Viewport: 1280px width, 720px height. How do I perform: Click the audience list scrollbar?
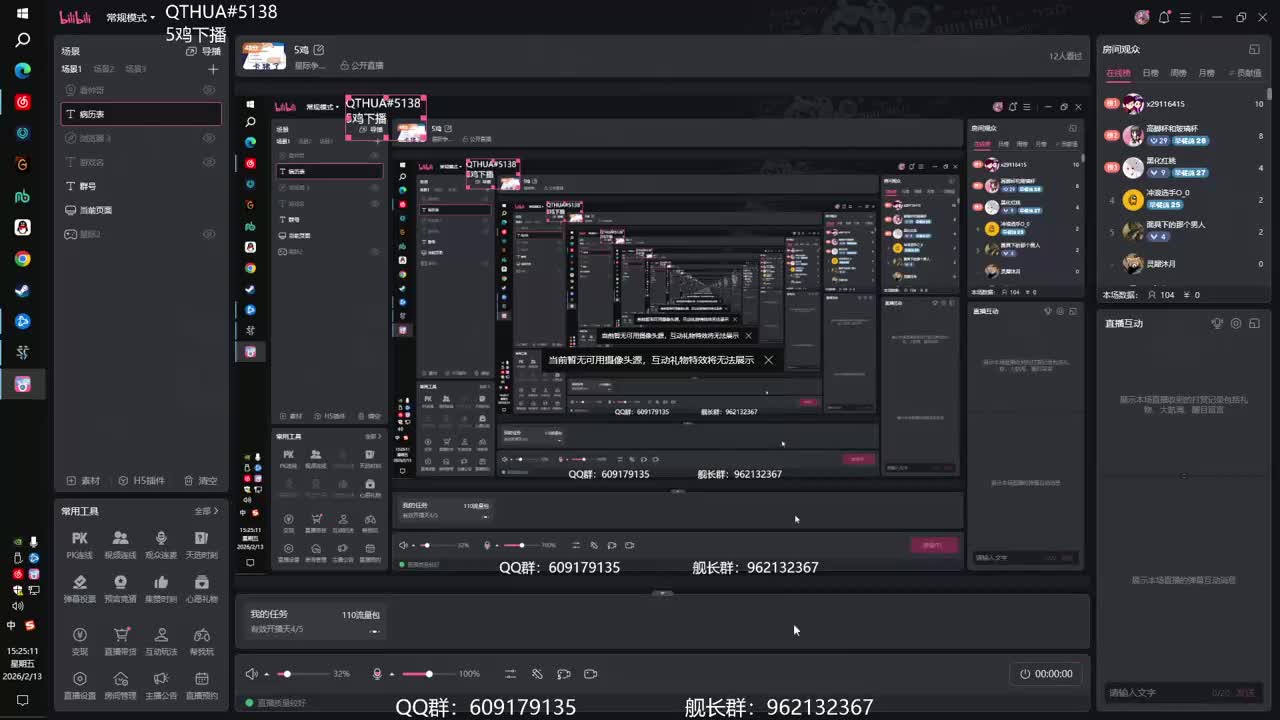1270,92
